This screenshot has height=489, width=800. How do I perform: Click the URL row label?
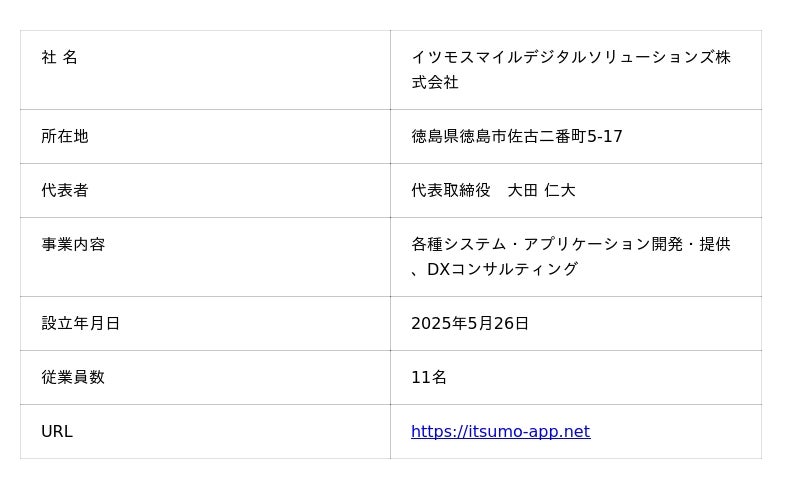click(x=56, y=432)
